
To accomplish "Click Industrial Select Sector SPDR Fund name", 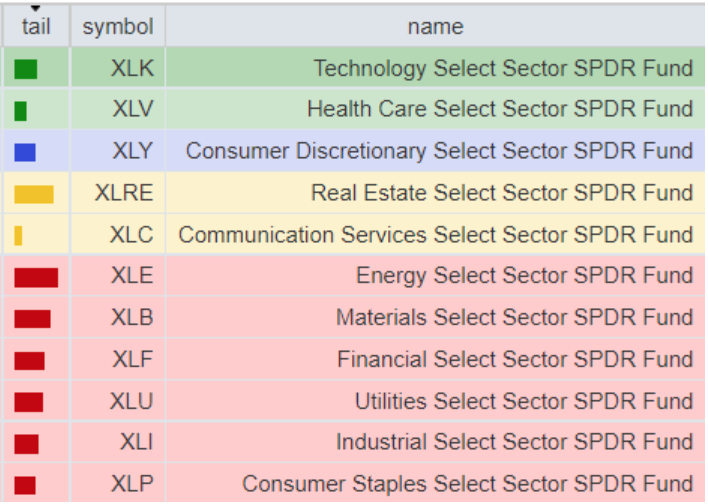I will click(514, 442).
